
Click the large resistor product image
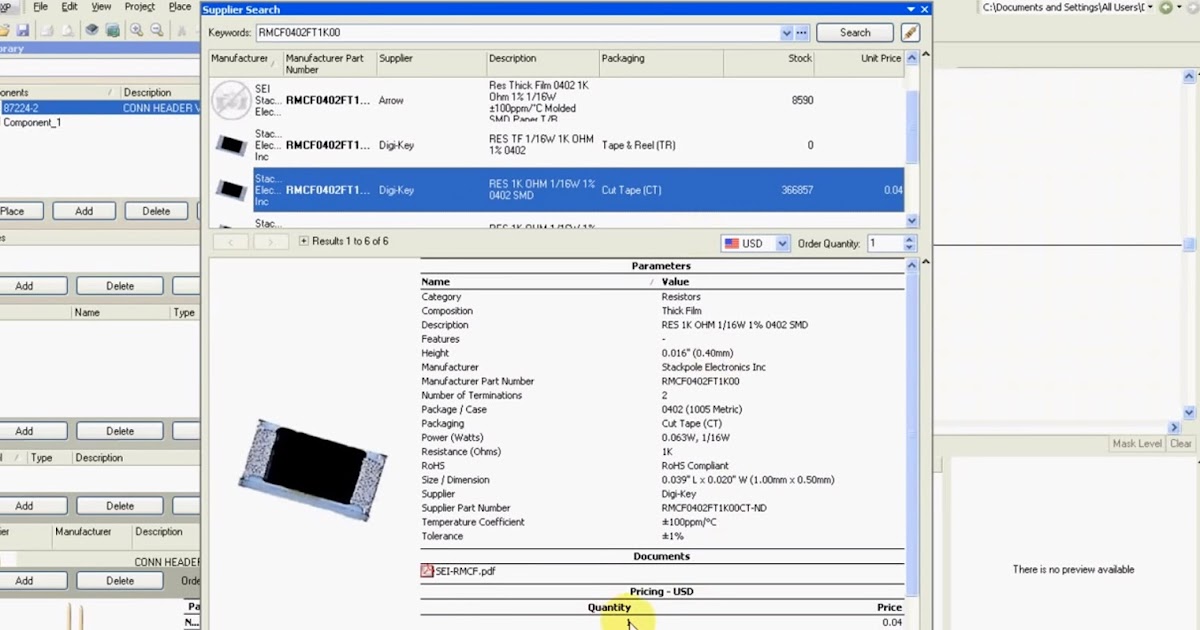click(313, 469)
